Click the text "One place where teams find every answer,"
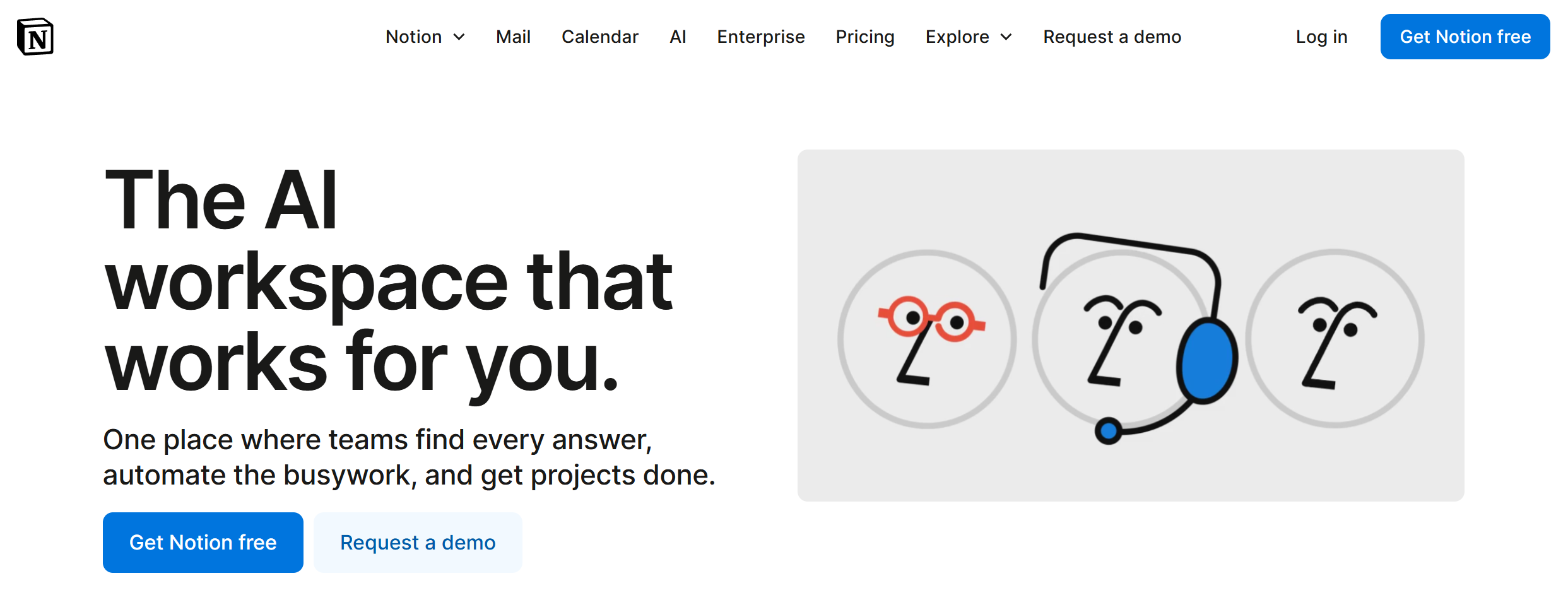The height and width of the screenshot is (600, 1568). click(377, 440)
